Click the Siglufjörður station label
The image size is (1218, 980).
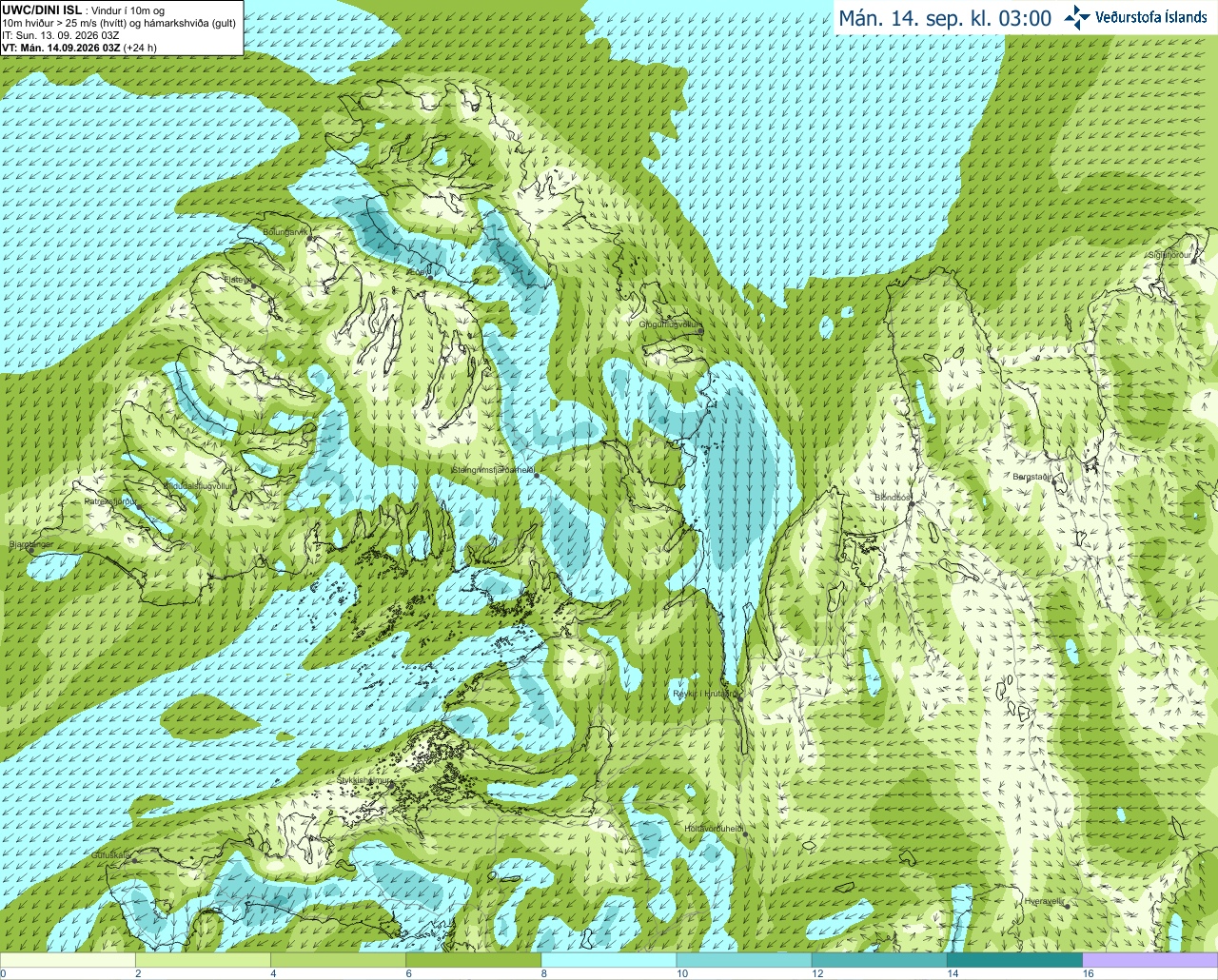(x=1169, y=255)
